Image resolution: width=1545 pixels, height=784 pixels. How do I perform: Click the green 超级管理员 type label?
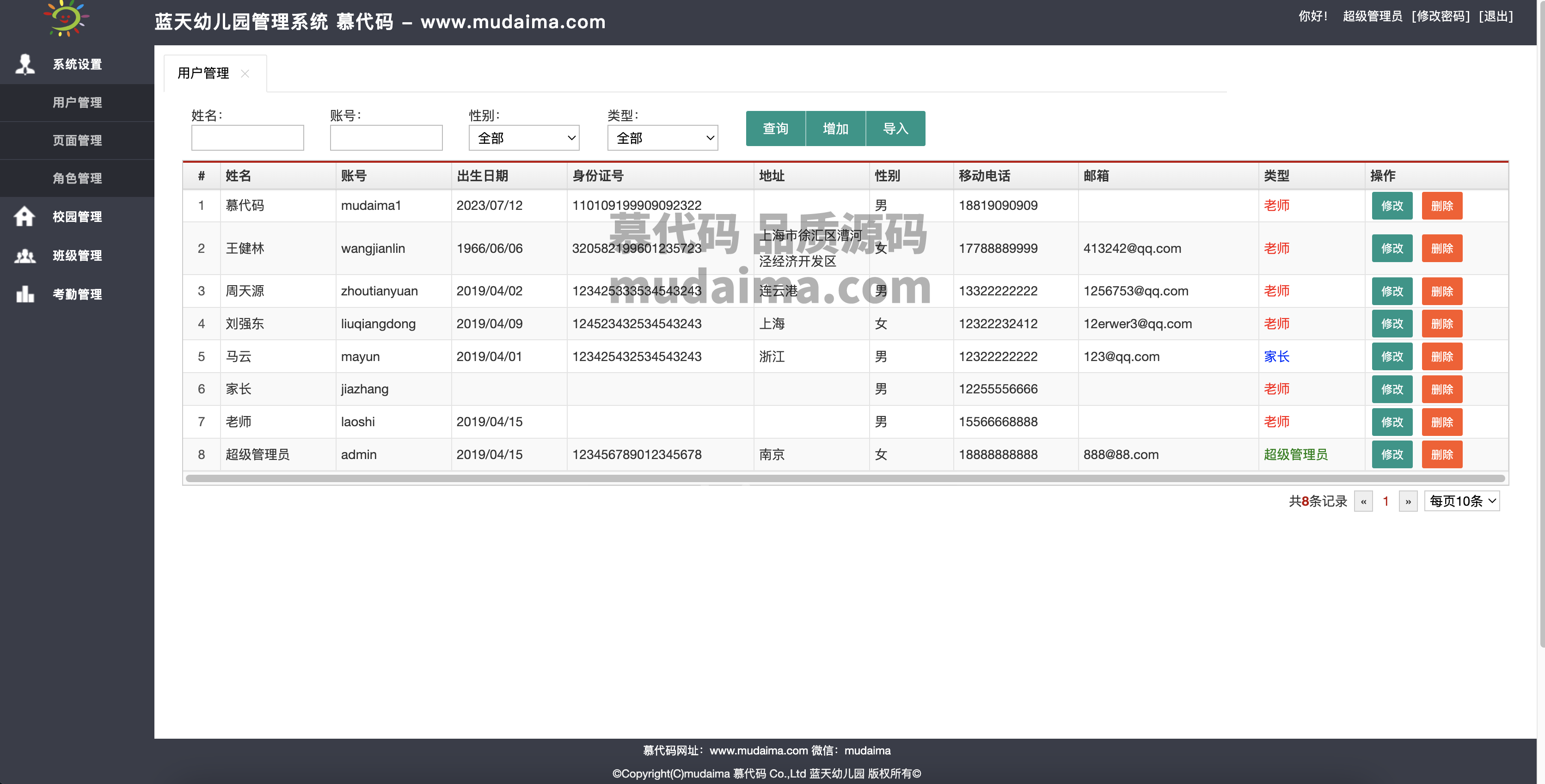(x=1295, y=455)
